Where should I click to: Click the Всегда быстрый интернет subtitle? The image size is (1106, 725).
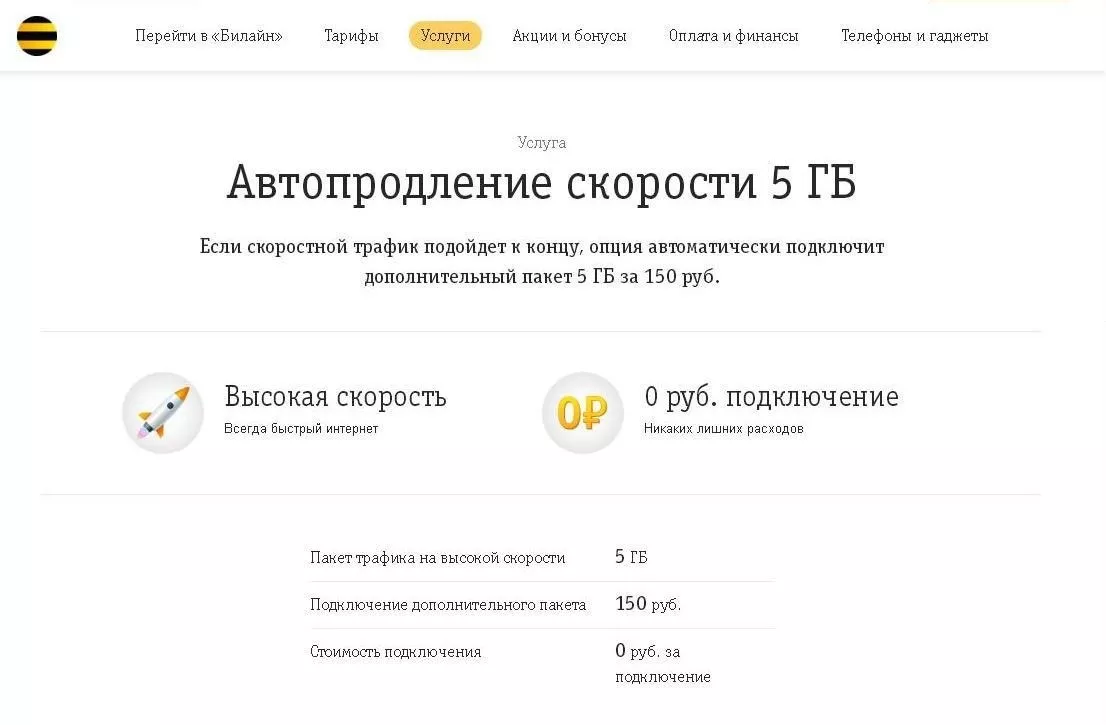(301, 429)
